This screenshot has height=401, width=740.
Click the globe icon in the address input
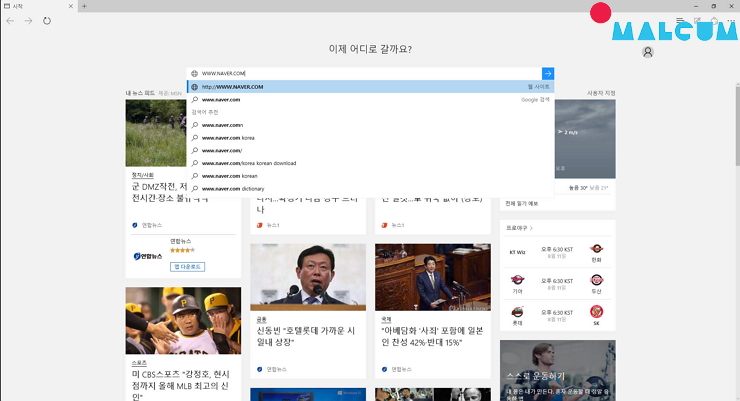point(194,74)
